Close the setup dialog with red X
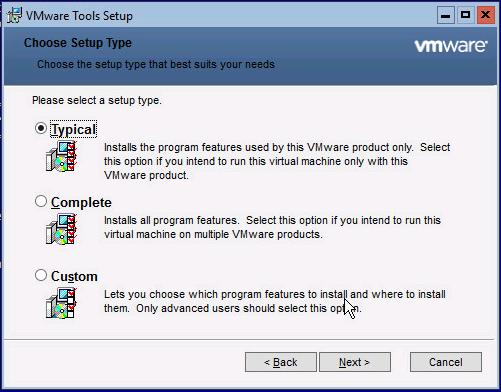 coord(486,15)
